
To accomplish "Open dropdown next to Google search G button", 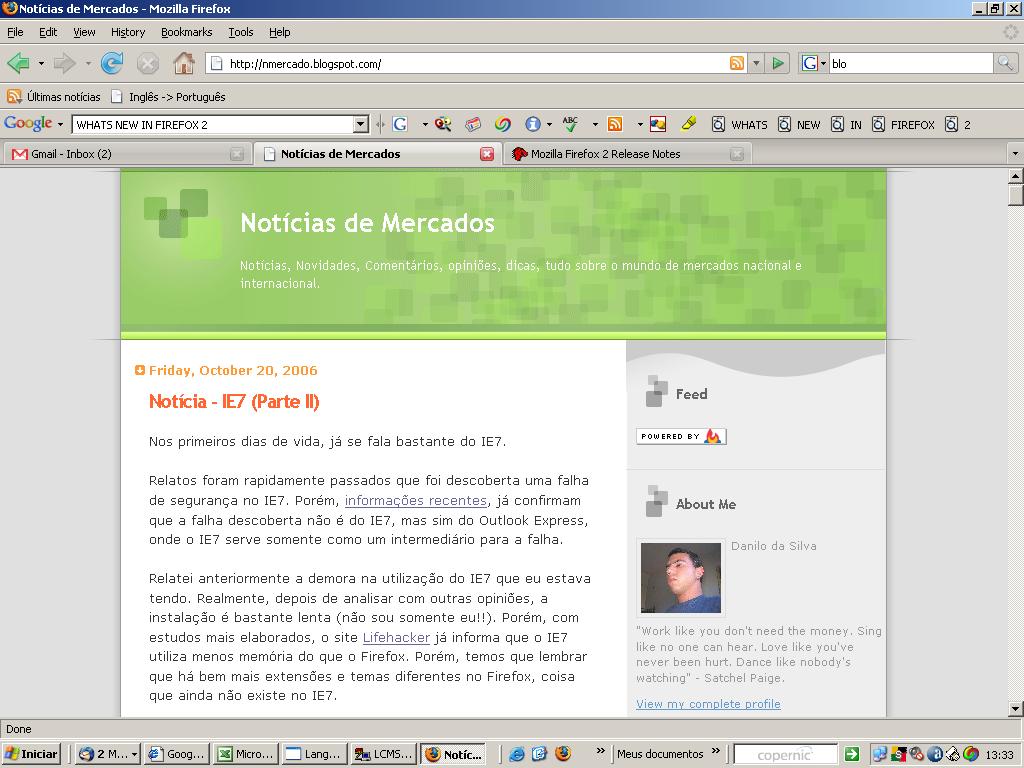I will [424, 124].
